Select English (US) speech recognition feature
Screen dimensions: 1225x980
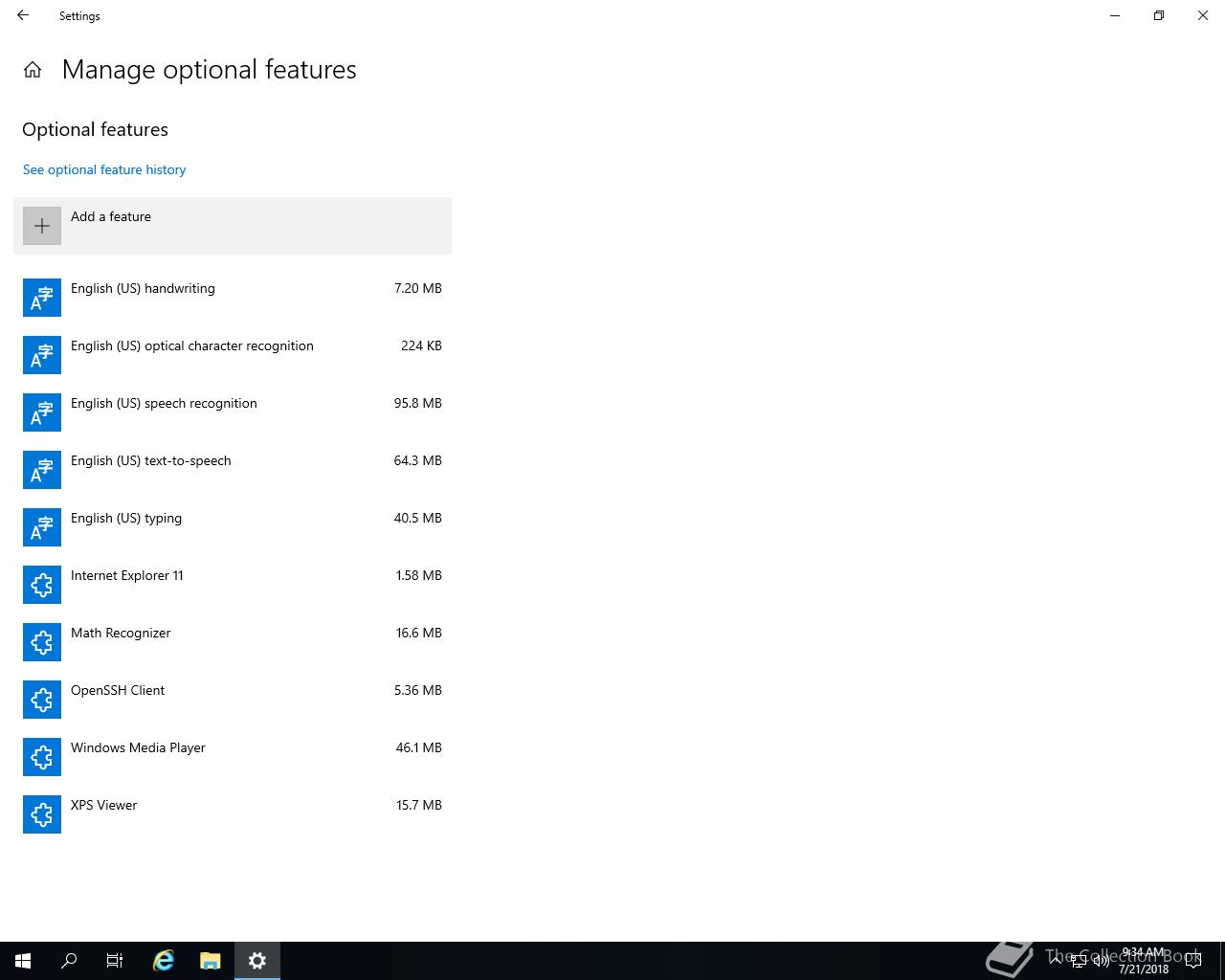pyautogui.click(x=233, y=412)
